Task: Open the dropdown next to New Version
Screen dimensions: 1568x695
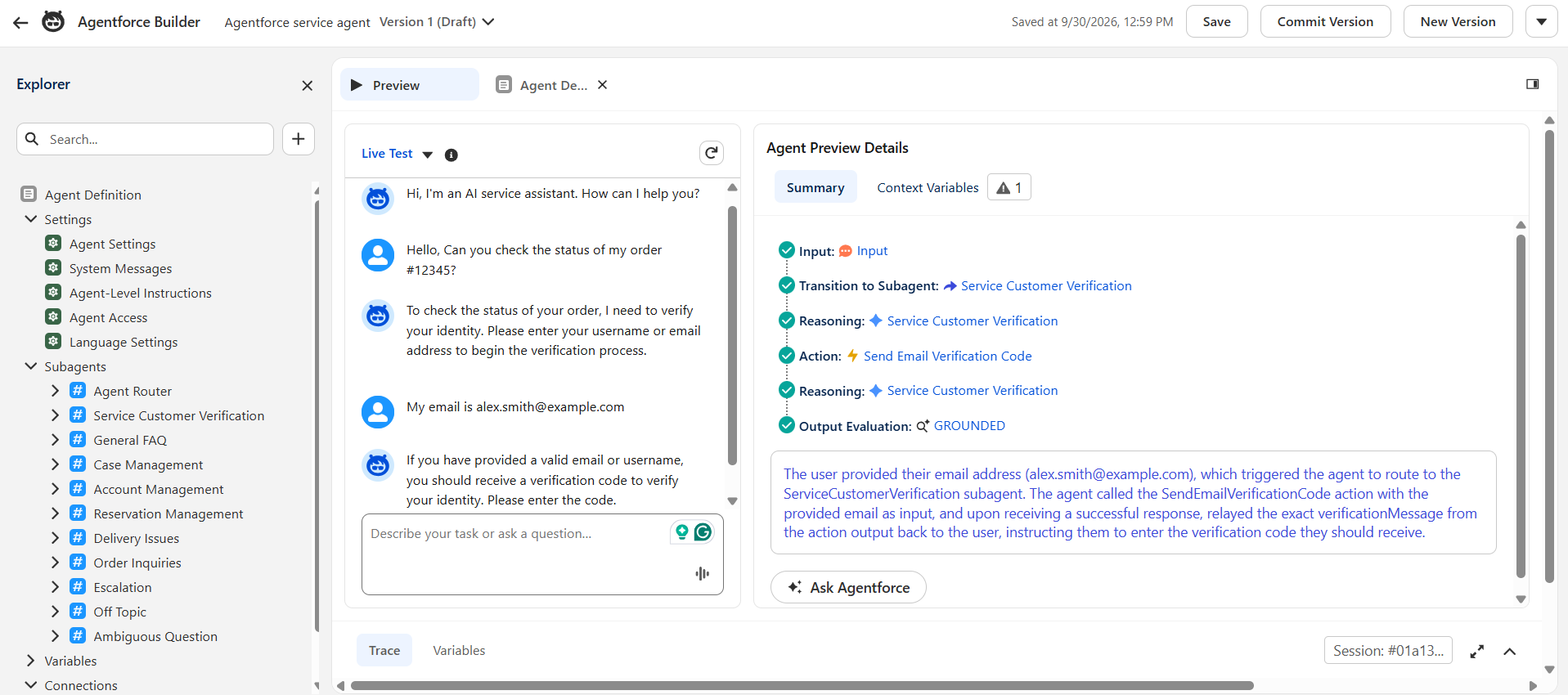Action: pyautogui.click(x=1542, y=21)
